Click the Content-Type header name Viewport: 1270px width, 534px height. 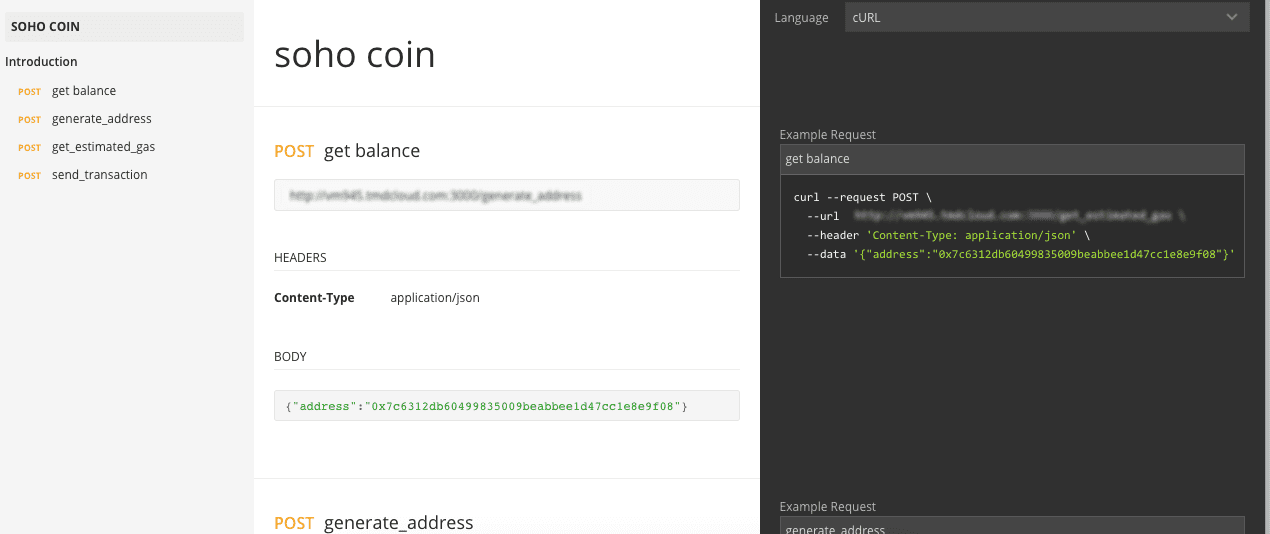click(314, 298)
